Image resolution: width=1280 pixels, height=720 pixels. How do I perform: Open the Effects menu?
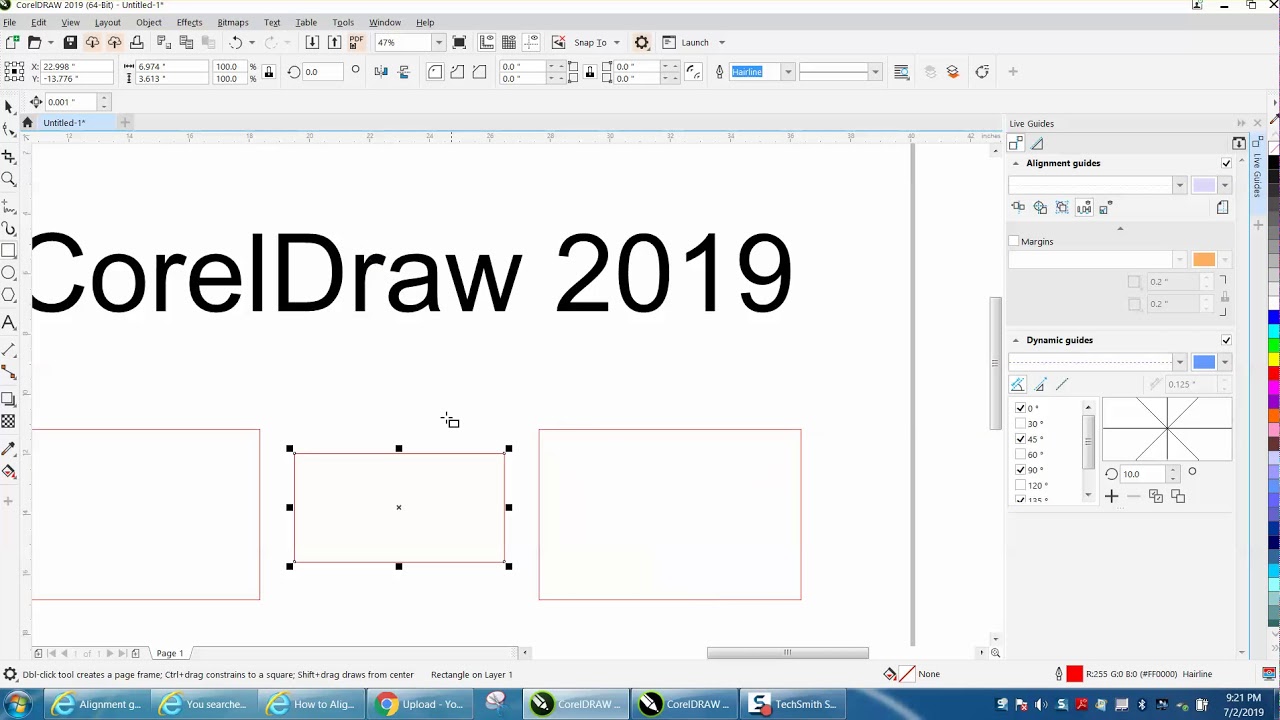pos(189,22)
